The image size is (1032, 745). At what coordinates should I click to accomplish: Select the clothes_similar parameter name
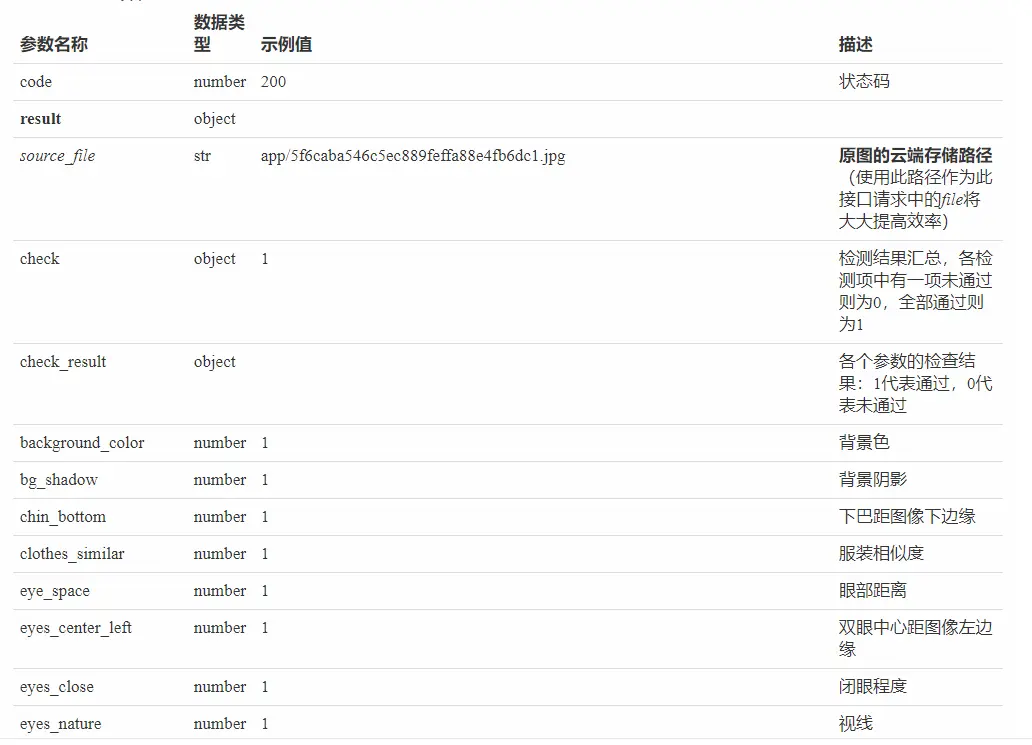pos(72,553)
